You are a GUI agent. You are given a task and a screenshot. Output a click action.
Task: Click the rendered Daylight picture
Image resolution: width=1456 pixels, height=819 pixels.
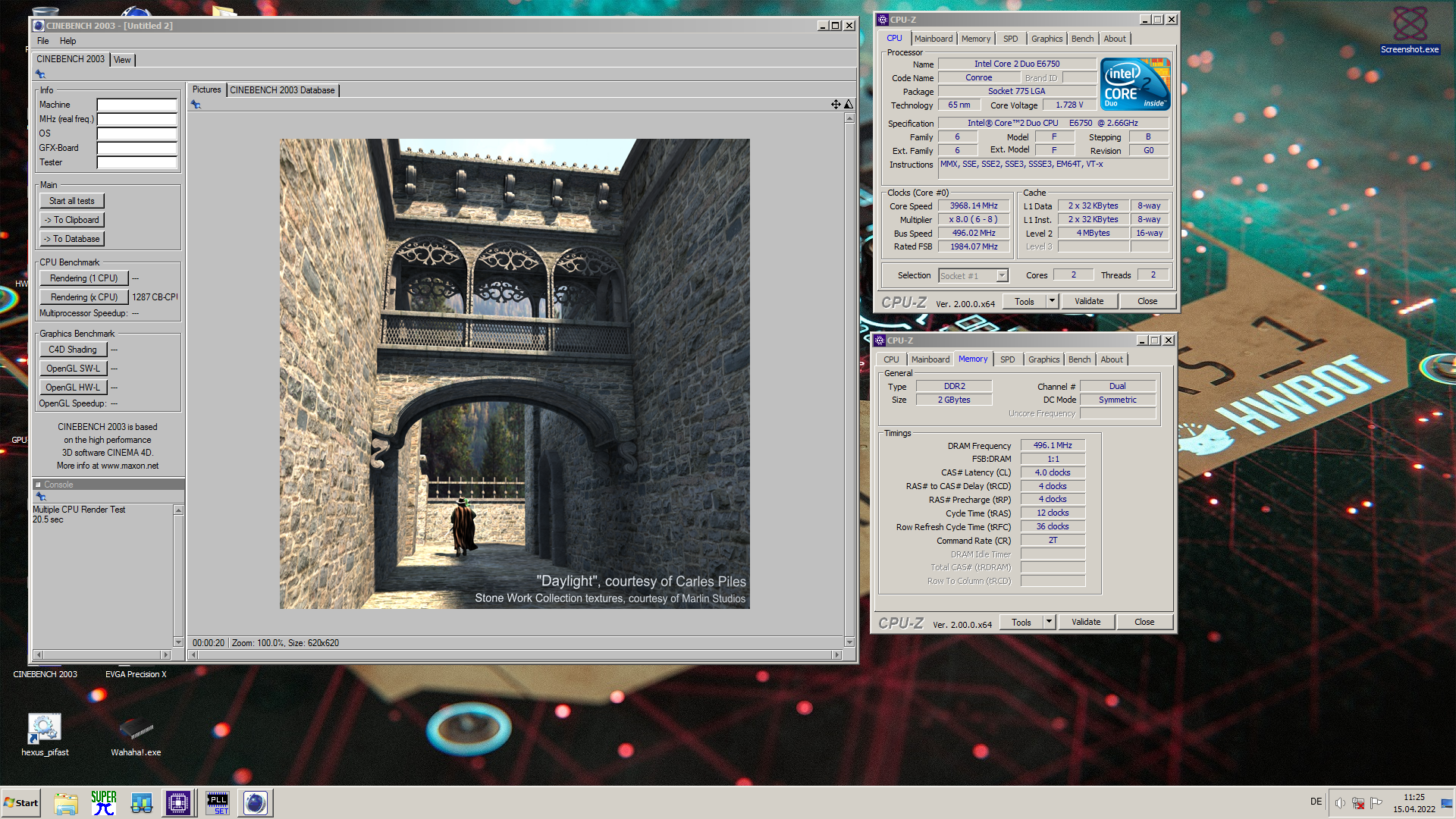pyautogui.click(x=515, y=374)
